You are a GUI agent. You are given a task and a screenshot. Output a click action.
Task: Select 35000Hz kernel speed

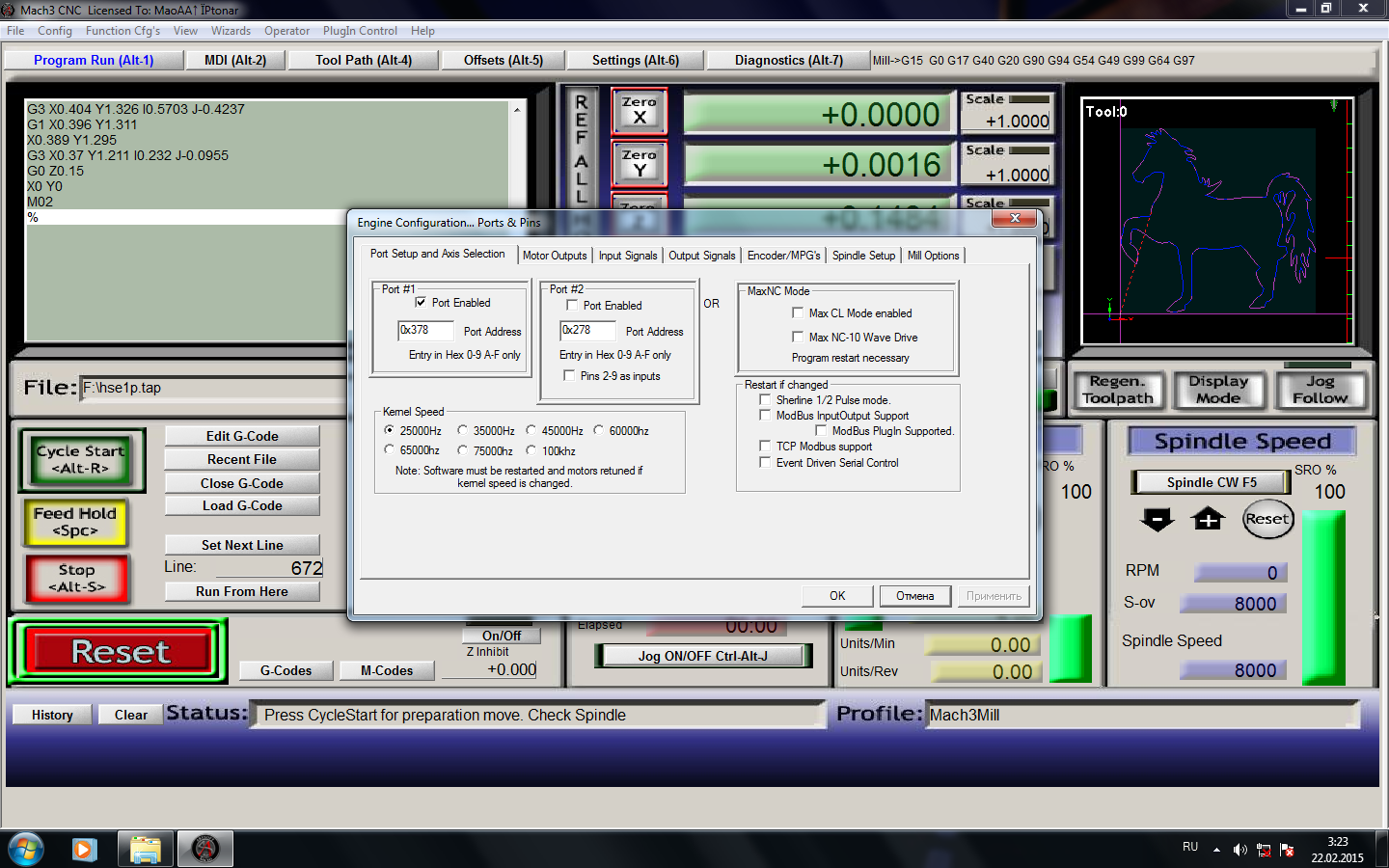click(463, 430)
